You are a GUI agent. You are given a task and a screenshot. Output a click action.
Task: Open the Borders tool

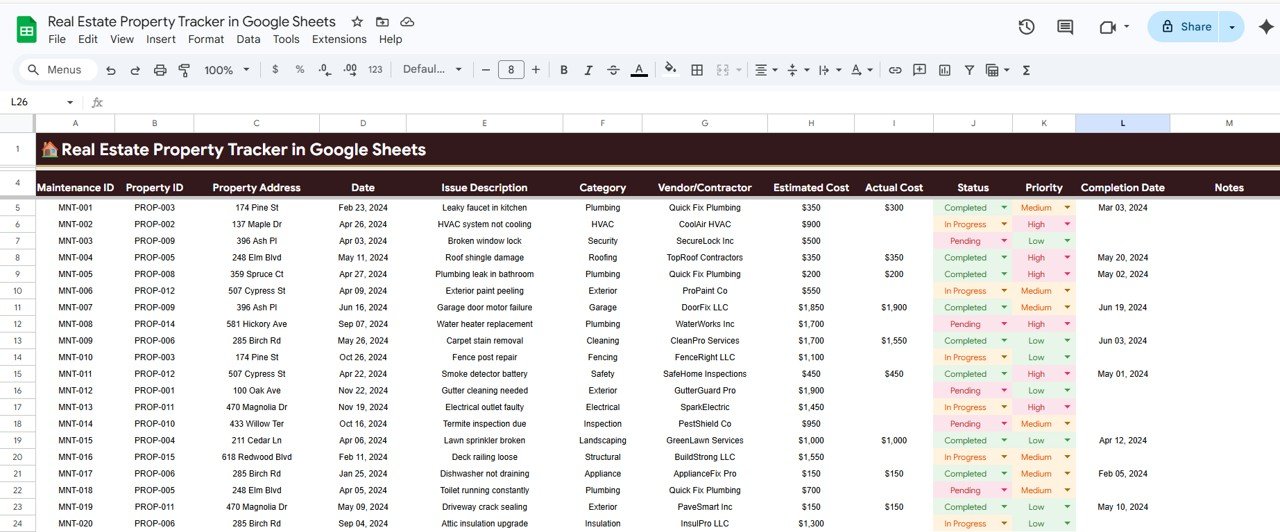[x=697, y=70]
